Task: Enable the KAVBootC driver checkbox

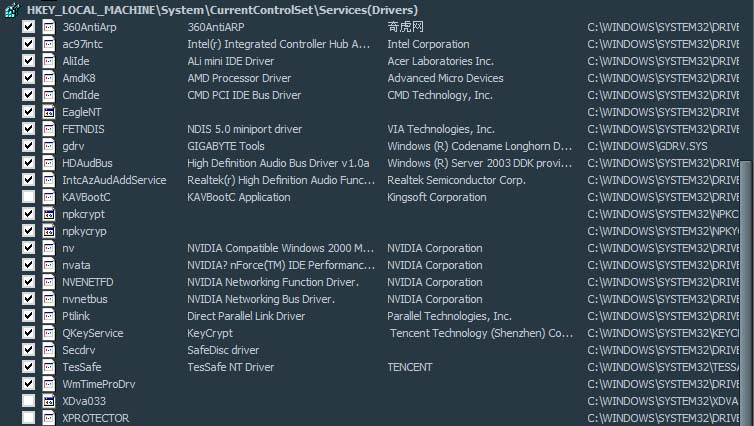Action: 28,197
